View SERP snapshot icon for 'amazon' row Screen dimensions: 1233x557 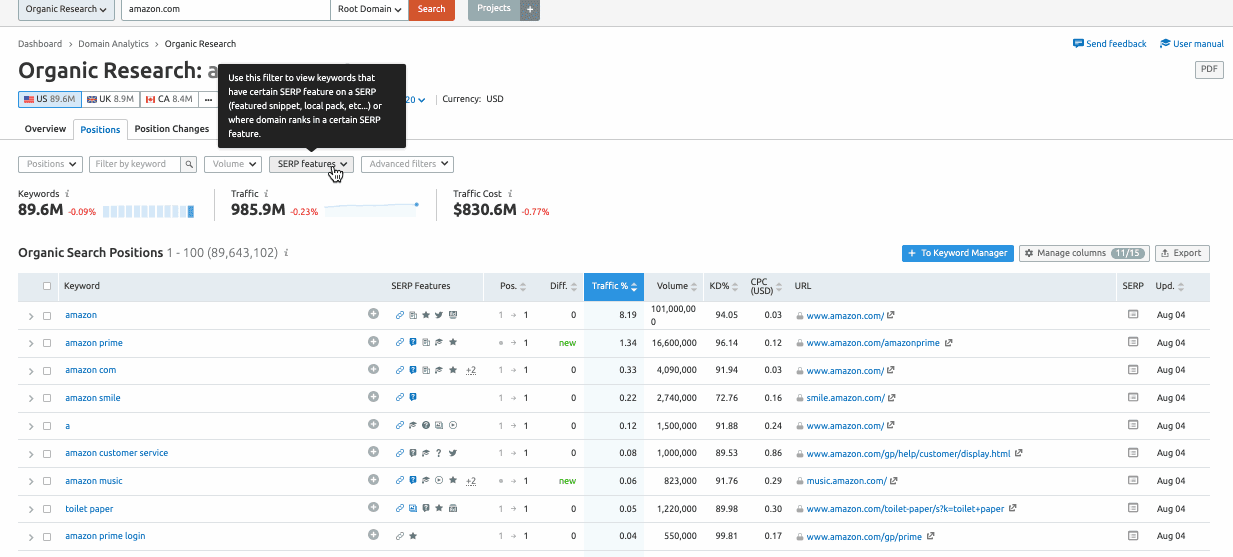pyautogui.click(x=1133, y=314)
